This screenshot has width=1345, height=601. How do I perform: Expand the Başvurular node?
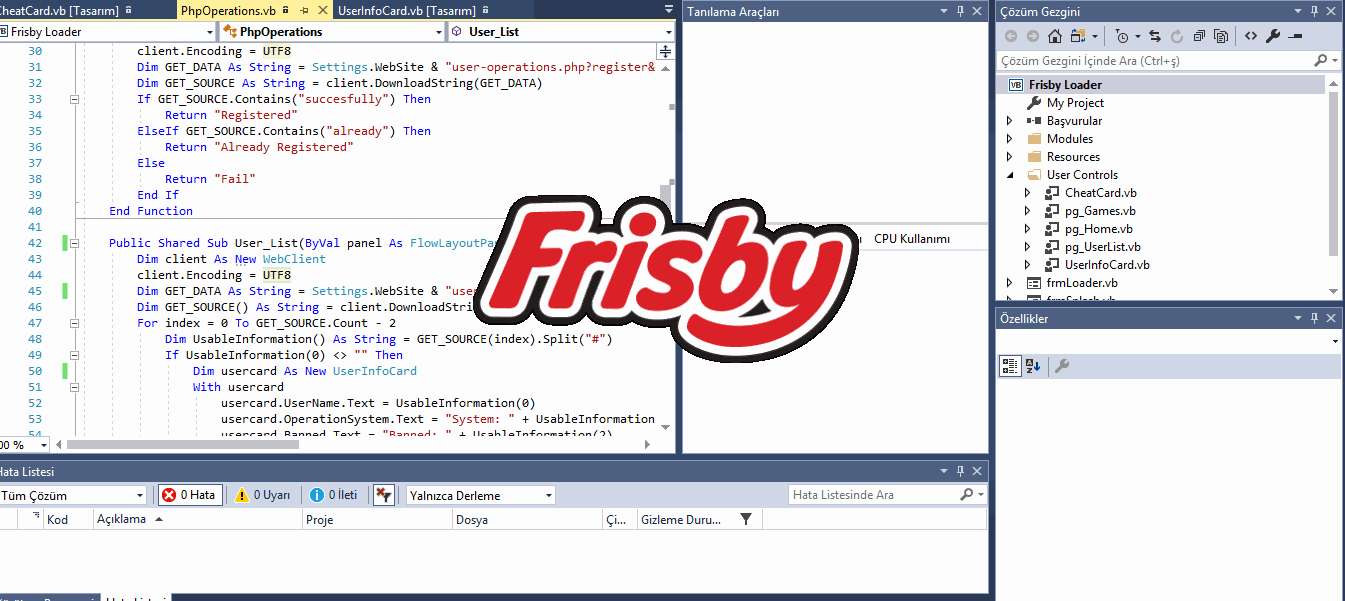coord(1009,121)
